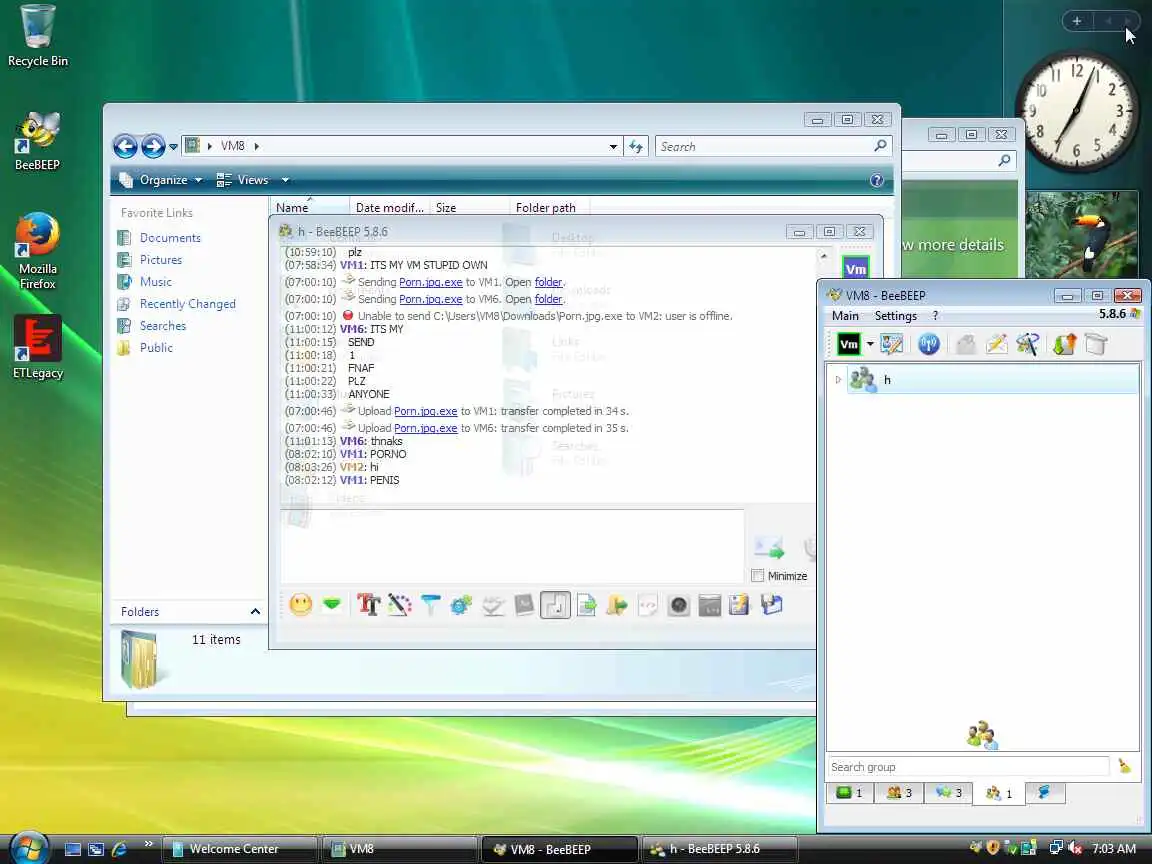The height and width of the screenshot is (864, 1152).
Task: Sort by Date modified column header
Action: 389,208
